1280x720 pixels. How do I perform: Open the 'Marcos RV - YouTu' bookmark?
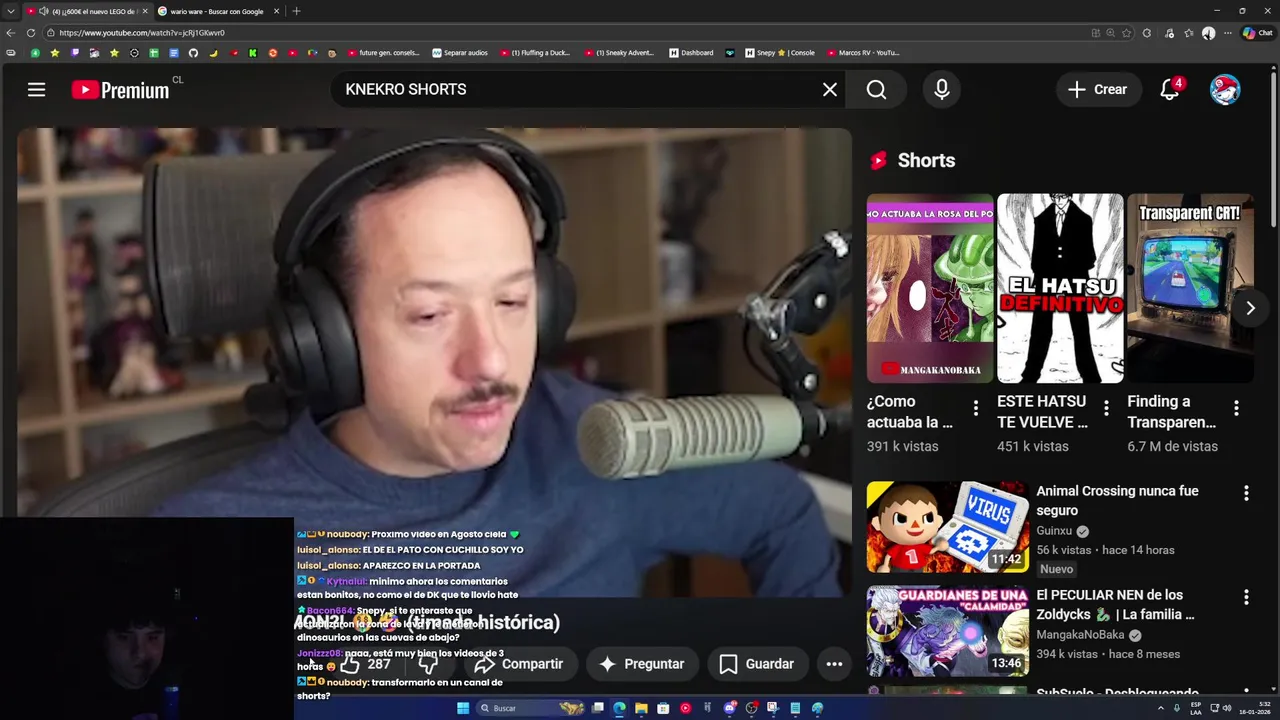[863, 53]
